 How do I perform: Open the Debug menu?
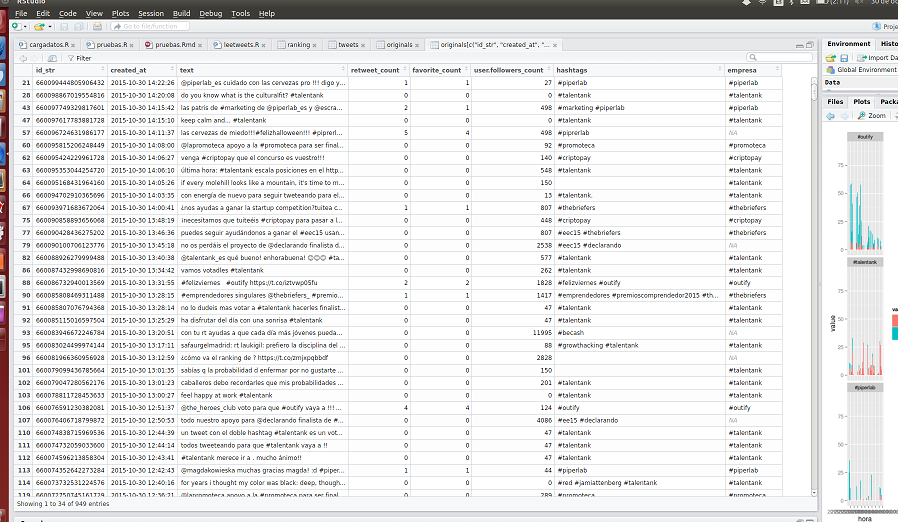(x=211, y=13)
